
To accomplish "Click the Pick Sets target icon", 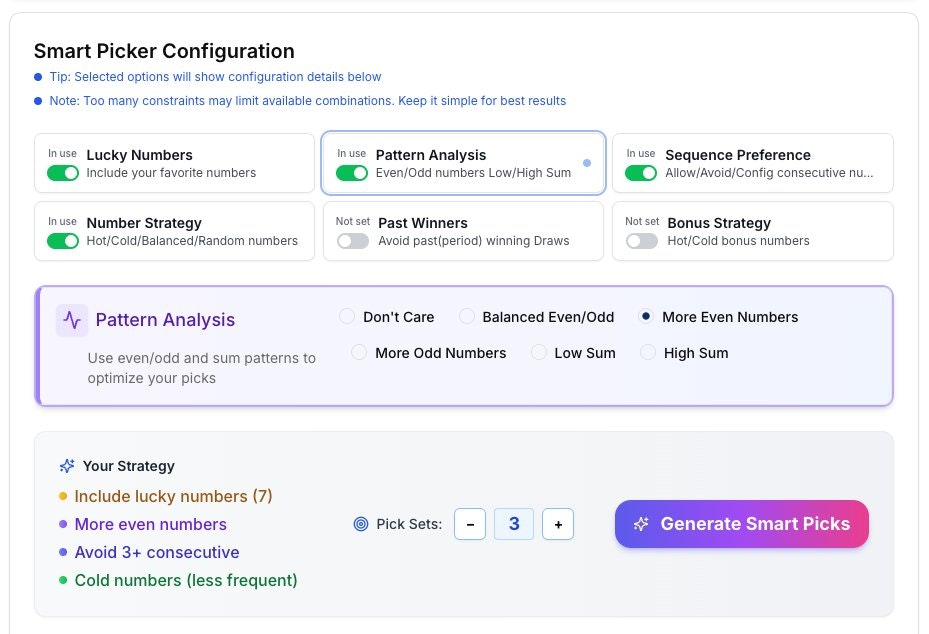I will pyautogui.click(x=361, y=524).
